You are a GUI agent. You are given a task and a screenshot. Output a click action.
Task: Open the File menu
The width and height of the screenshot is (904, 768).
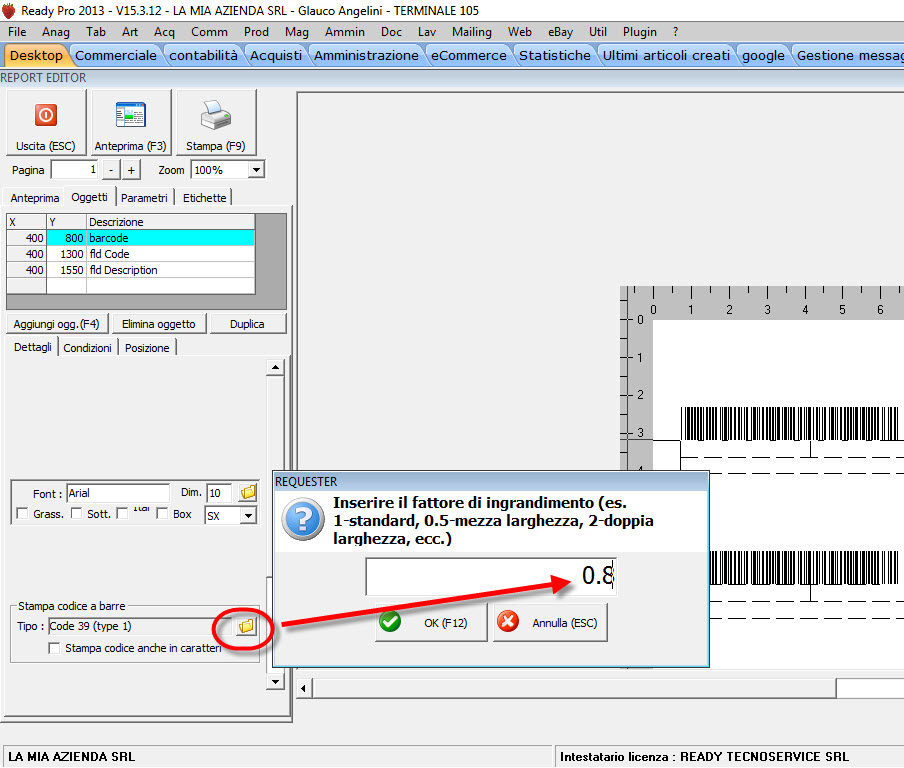[17, 32]
